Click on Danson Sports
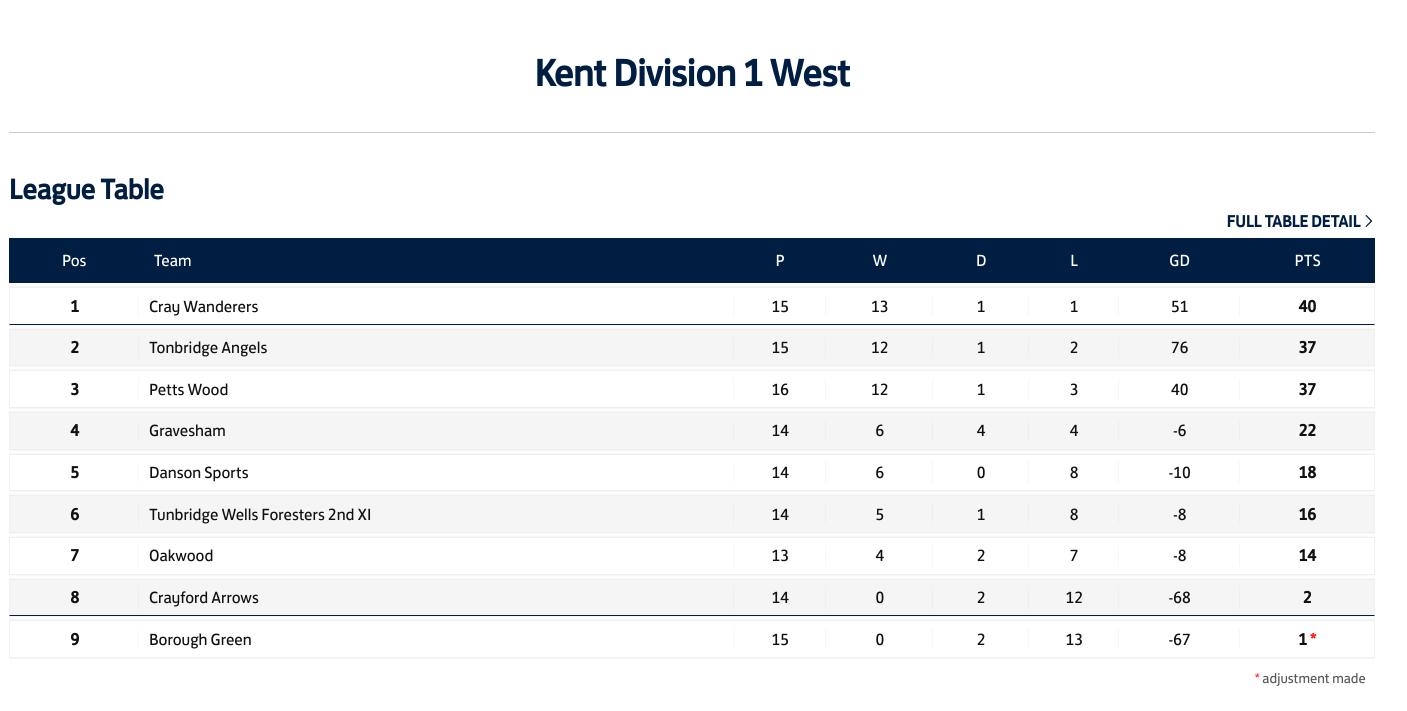 (x=198, y=473)
